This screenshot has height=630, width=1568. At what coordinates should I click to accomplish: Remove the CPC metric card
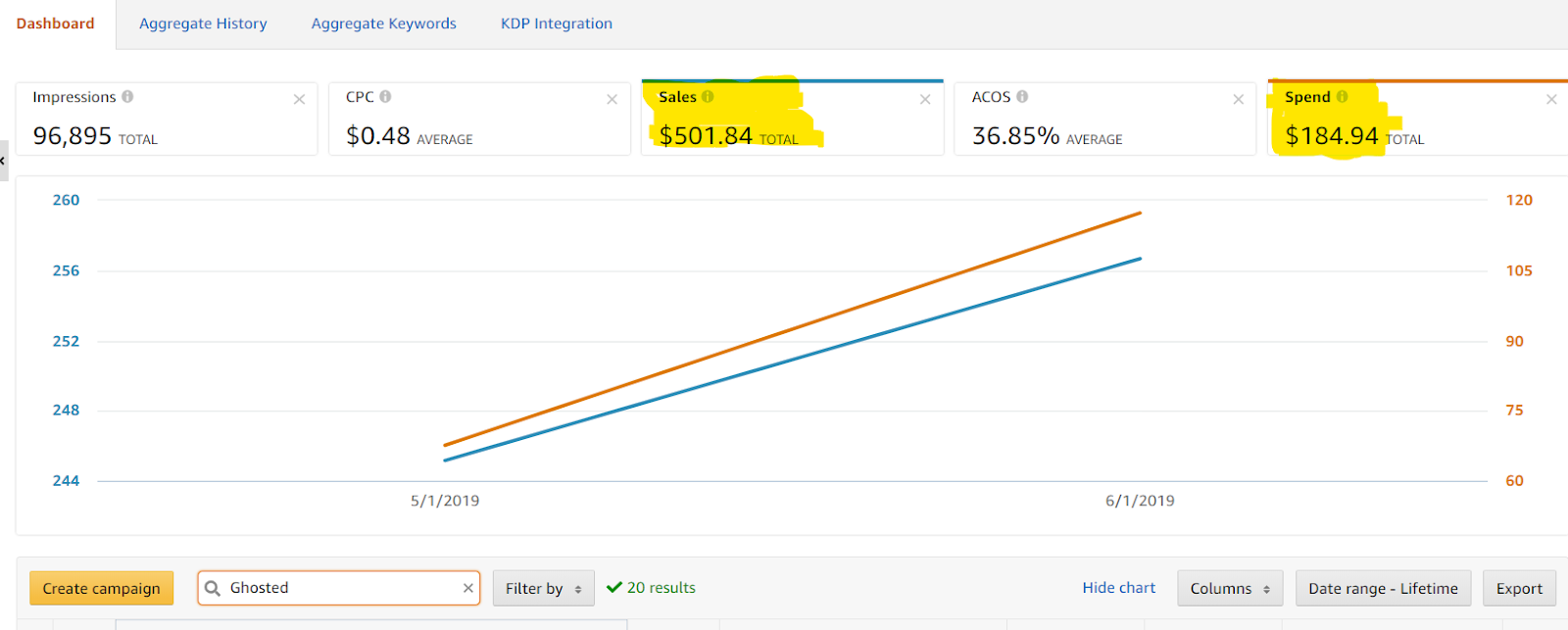pos(612,99)
